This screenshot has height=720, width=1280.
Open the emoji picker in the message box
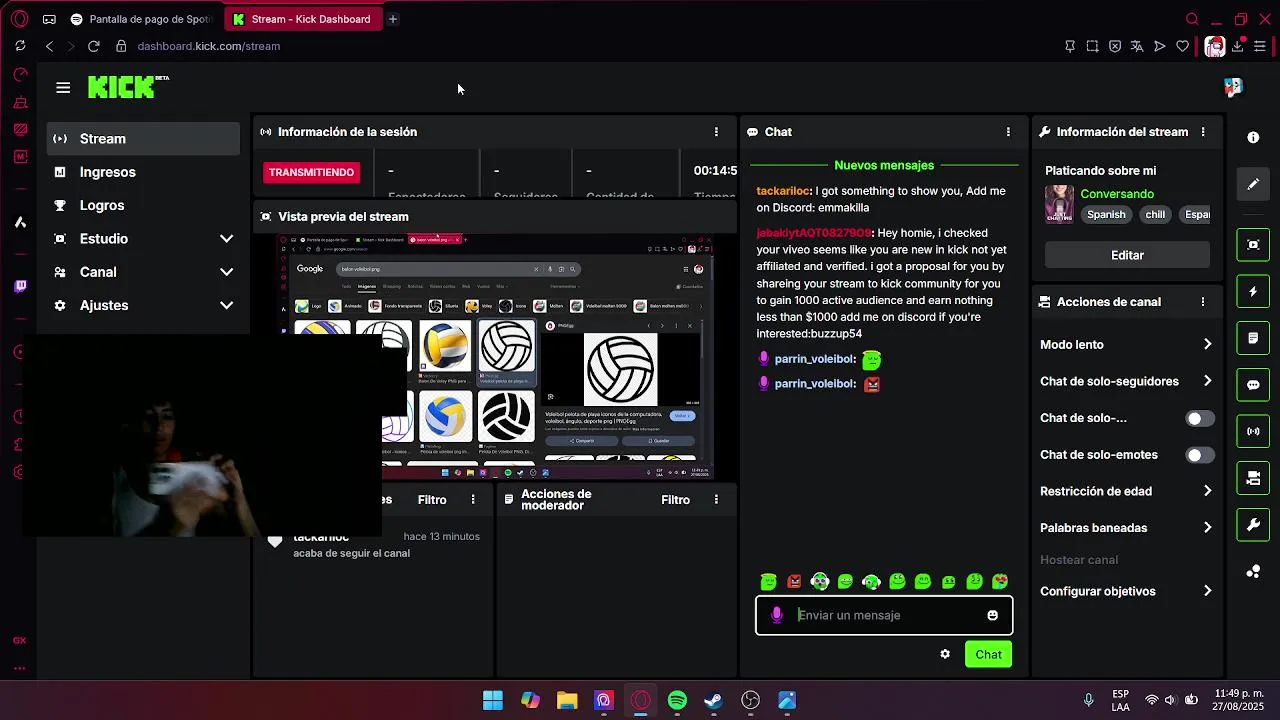(992, 615)
